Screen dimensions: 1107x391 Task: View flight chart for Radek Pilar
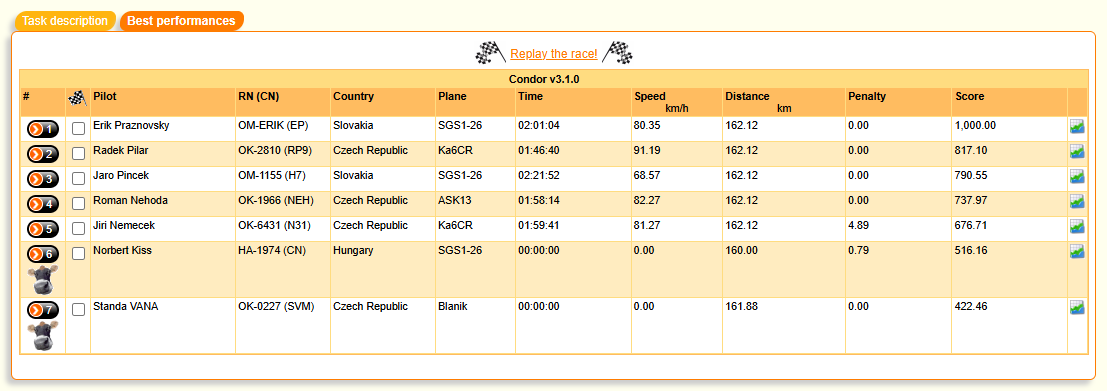pos(1077,151)
